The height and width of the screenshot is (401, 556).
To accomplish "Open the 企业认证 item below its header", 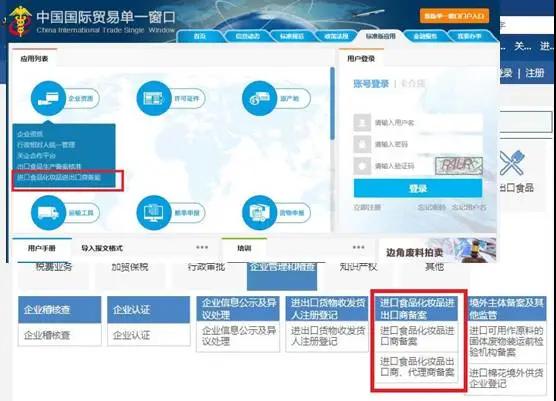I will tap(149, 335).
